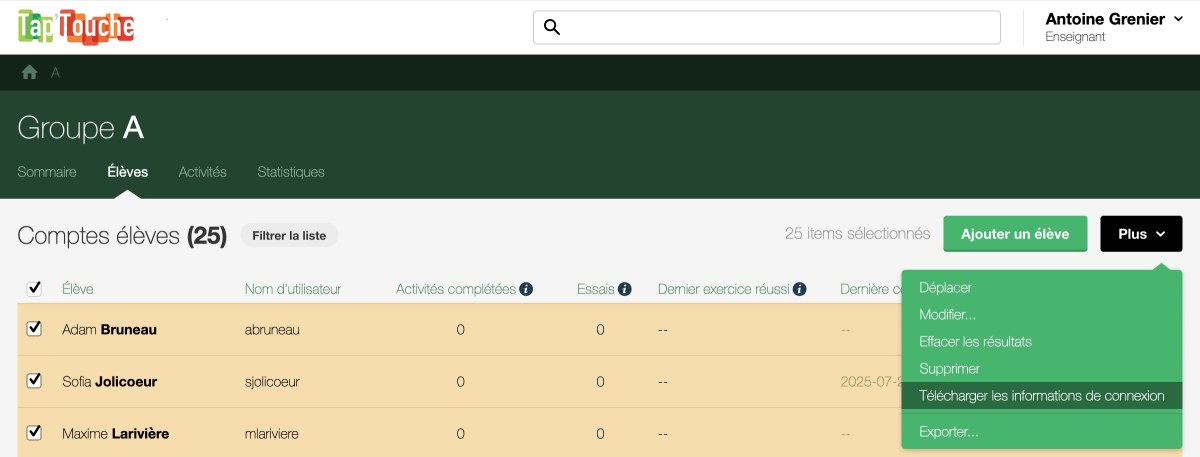Click the TapTouche logo

(x=76, y=26)
